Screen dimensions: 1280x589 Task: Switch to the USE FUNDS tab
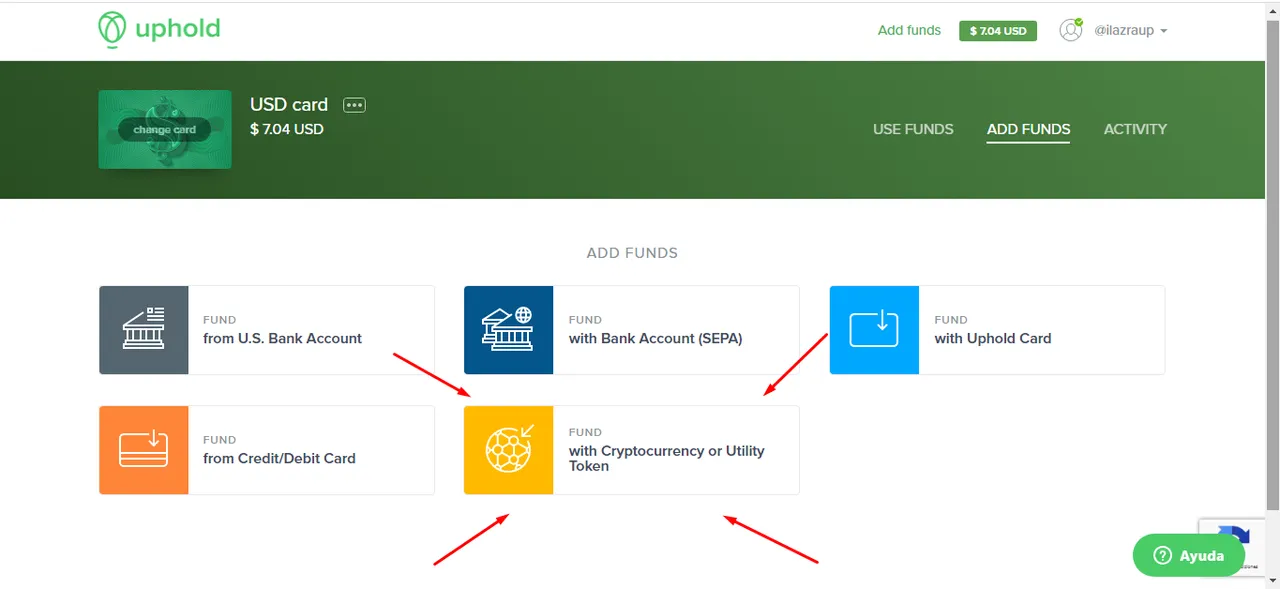pyautogui.click(x=913, y=129)
